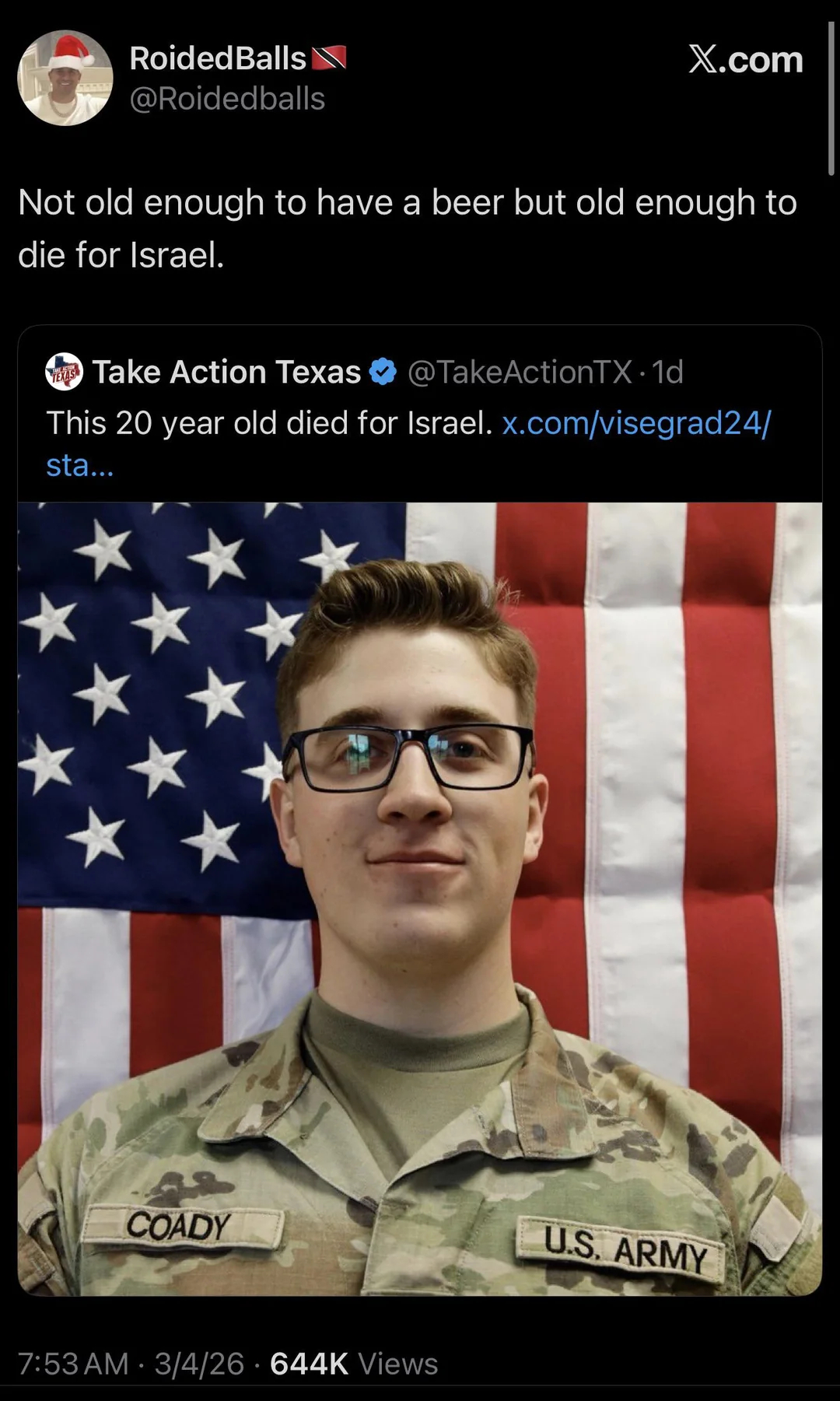This screenshot has height=1401, width=840.
Task: Click the RoidedBalls display name
Action: click(218, 58)
